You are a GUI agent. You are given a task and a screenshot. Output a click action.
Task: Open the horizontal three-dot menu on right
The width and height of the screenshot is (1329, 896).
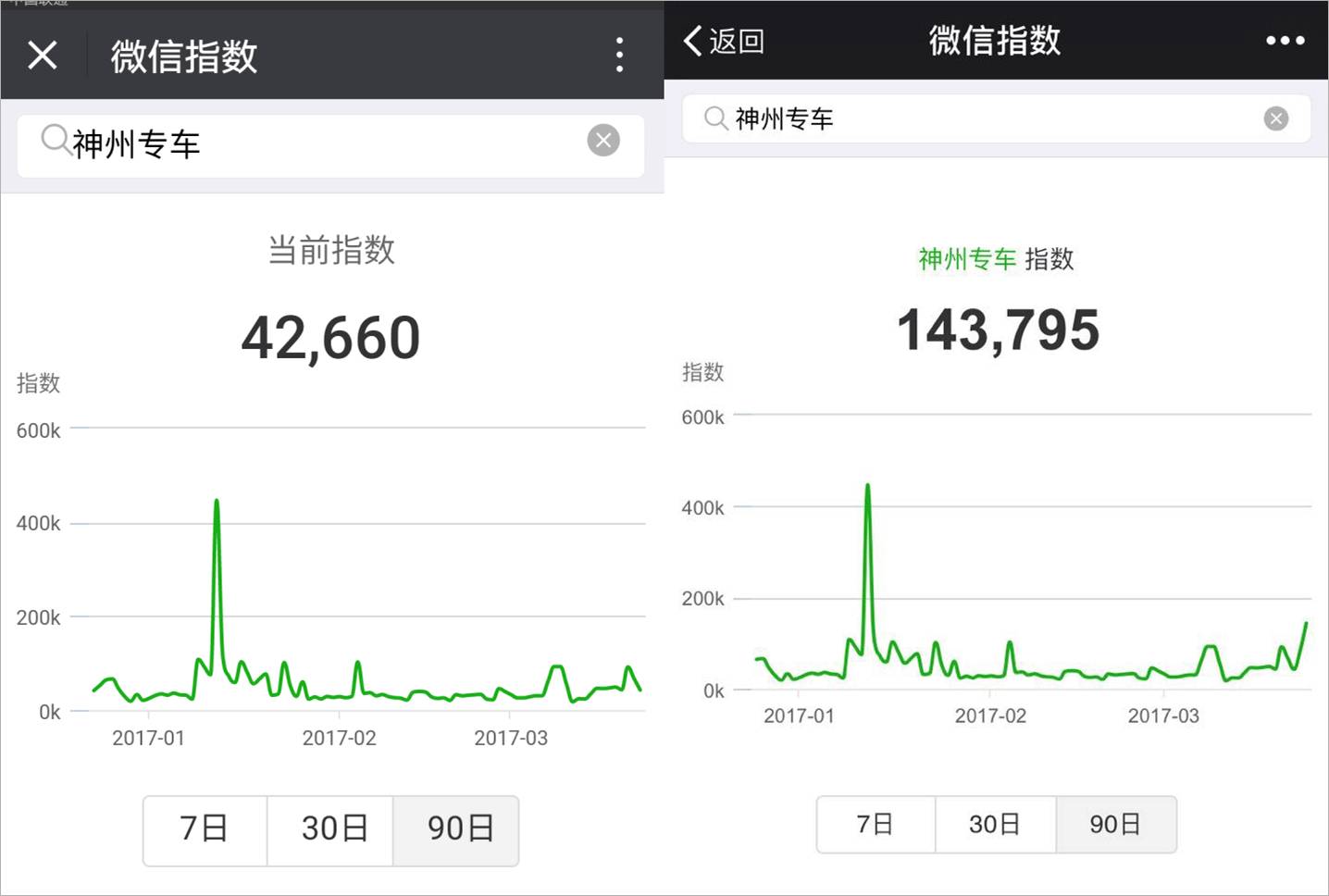[x=1286, y=41]
